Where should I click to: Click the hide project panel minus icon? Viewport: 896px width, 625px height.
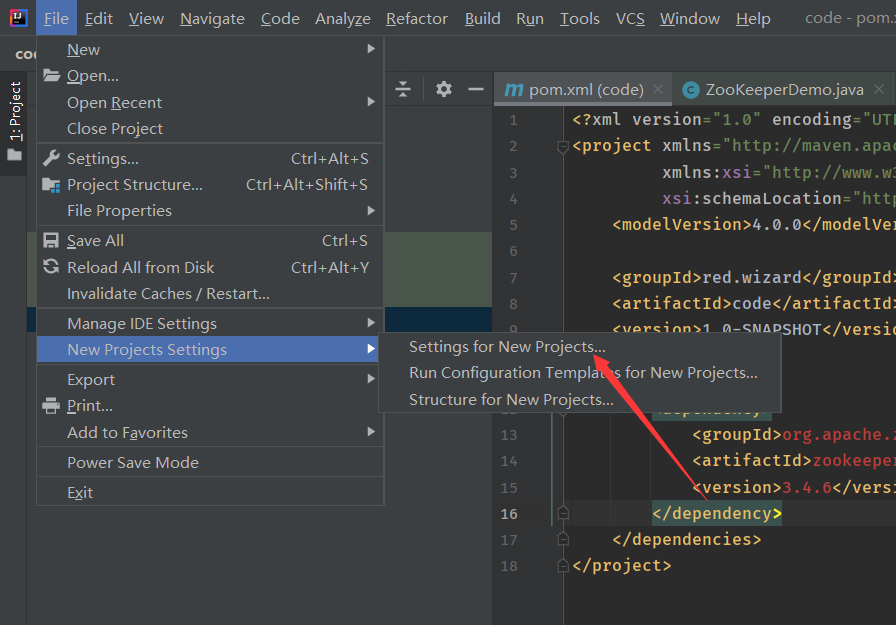tap(476, 89)
